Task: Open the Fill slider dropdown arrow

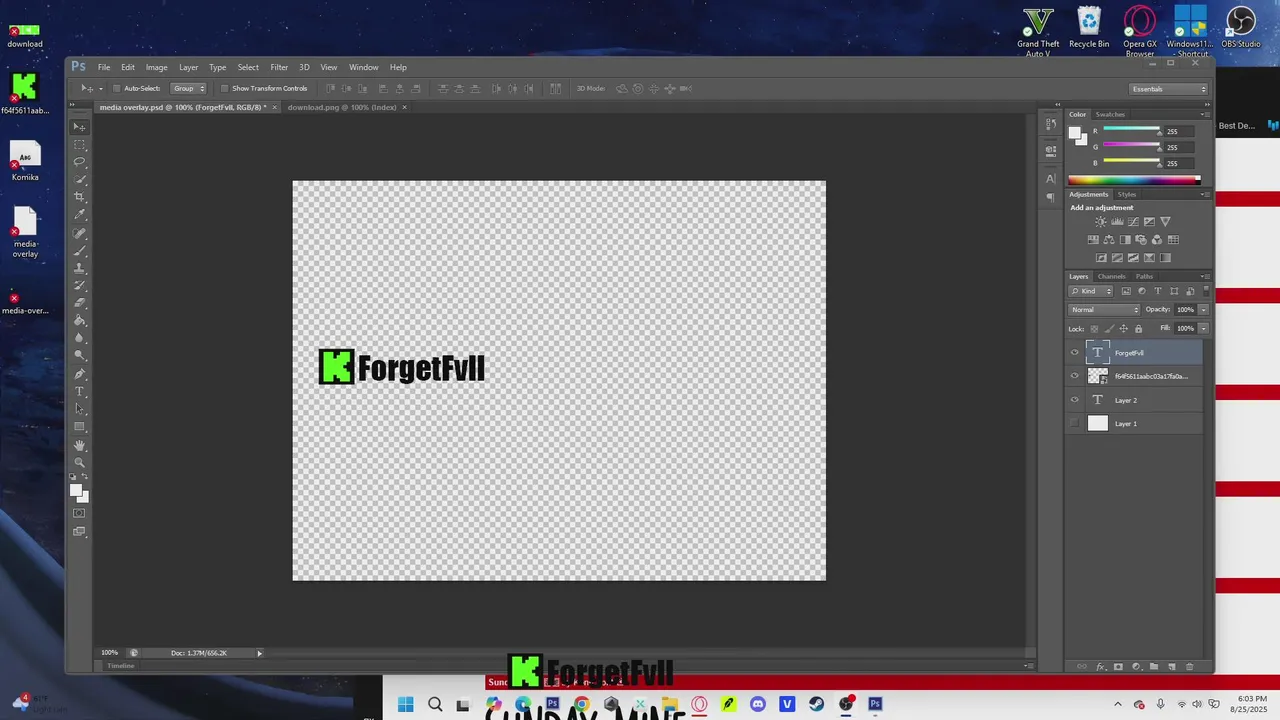Action: [1203, 328]
